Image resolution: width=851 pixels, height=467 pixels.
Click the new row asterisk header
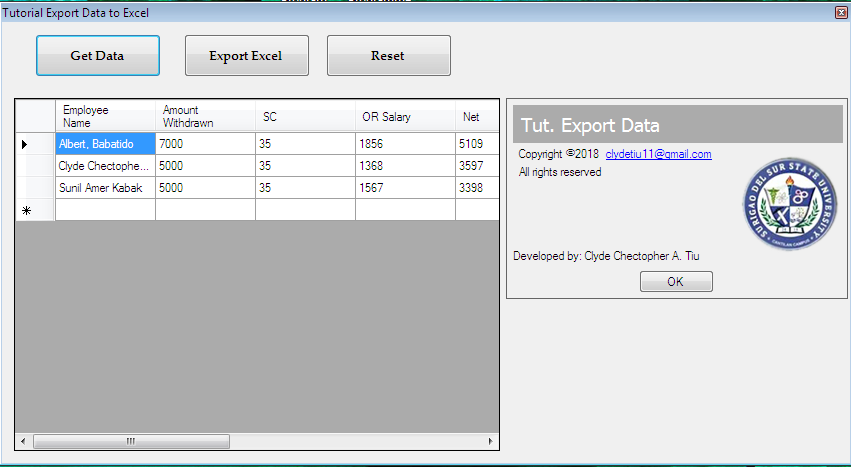pyautogui.click(x=35, y=210)
